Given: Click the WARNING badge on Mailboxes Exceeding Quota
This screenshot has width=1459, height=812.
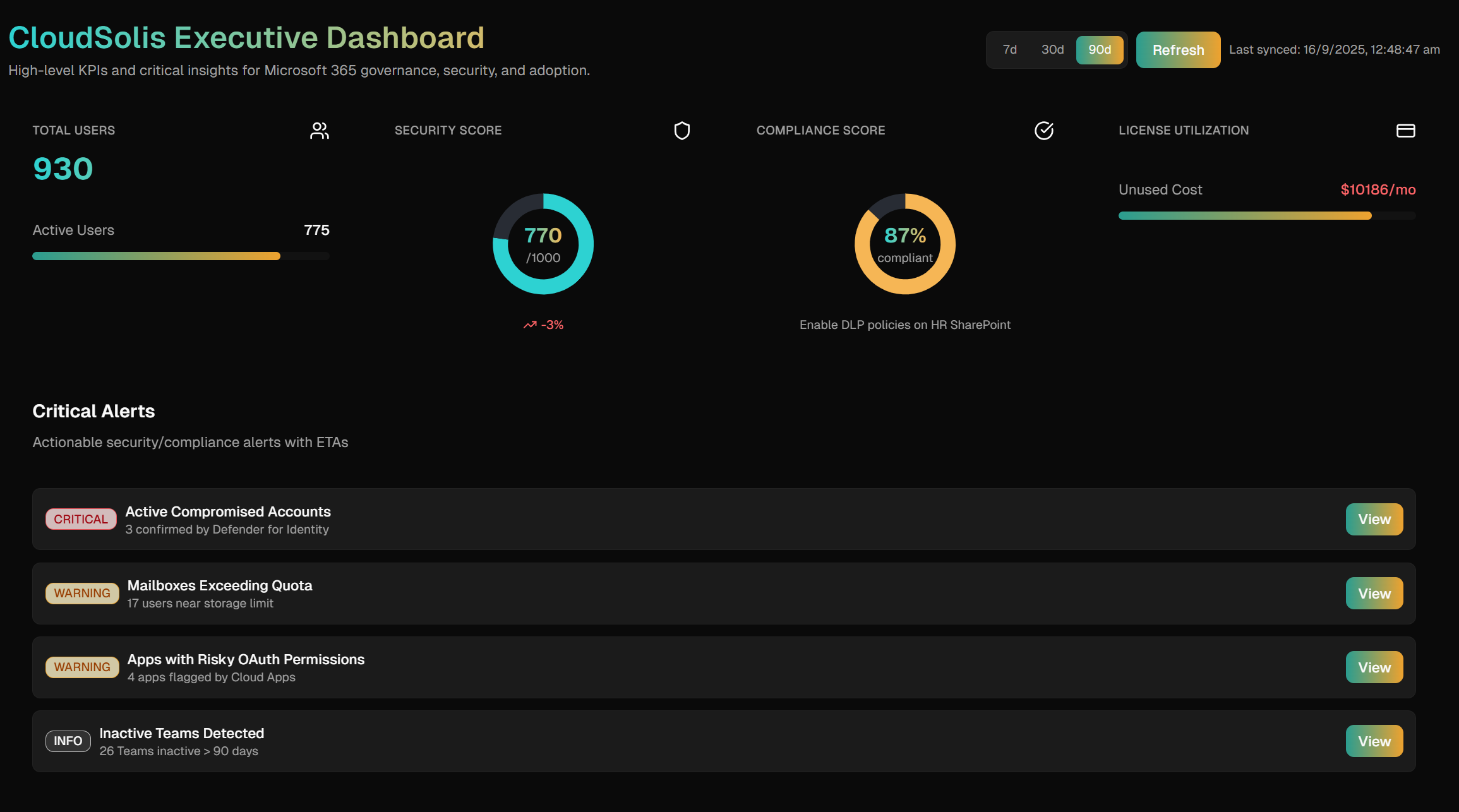Looking at the screenshot, I should click(82, 593).
